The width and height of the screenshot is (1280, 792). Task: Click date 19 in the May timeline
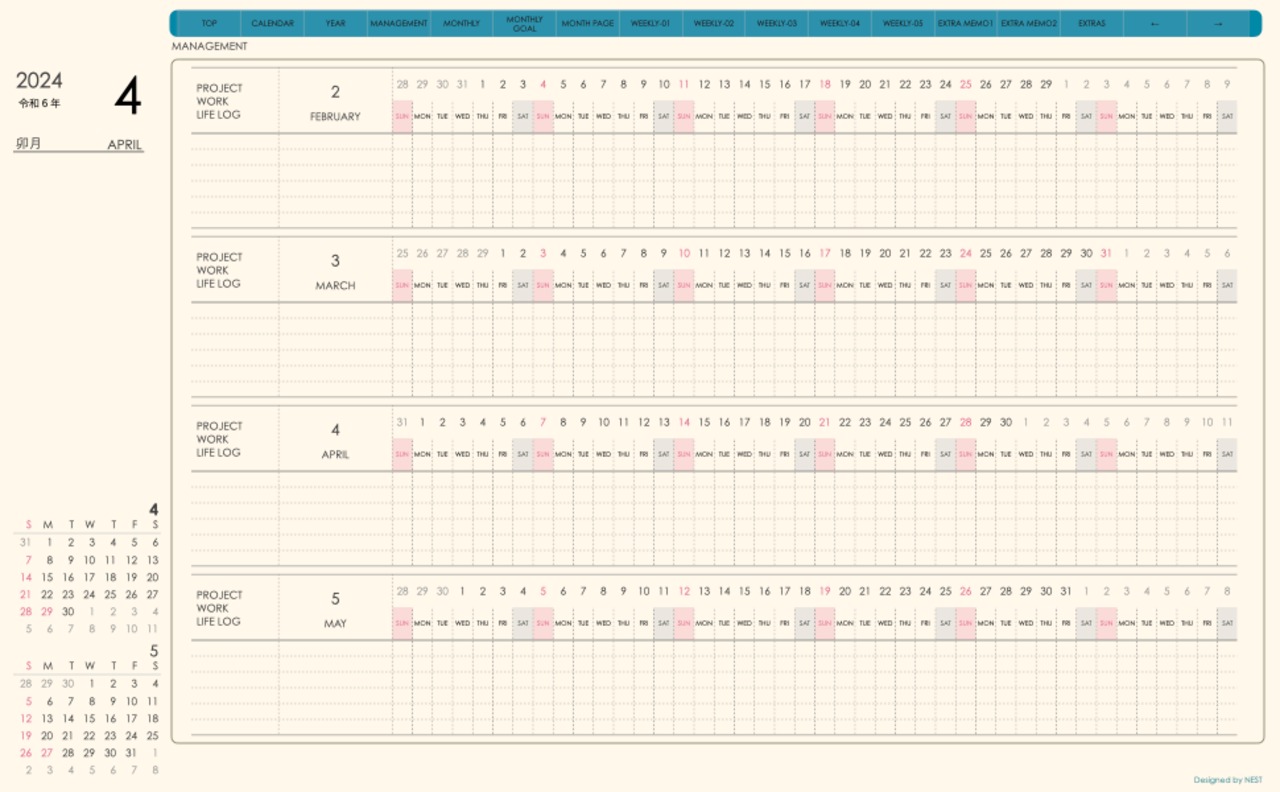[x=825, y=592]
